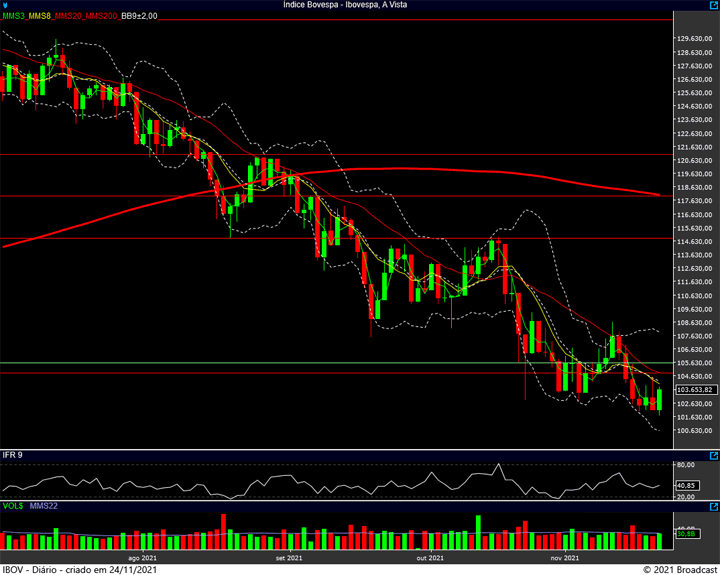Open the chart menu arrow at top-left corner
This screenshot has width=720, height=575.
(x=5, y=5)
